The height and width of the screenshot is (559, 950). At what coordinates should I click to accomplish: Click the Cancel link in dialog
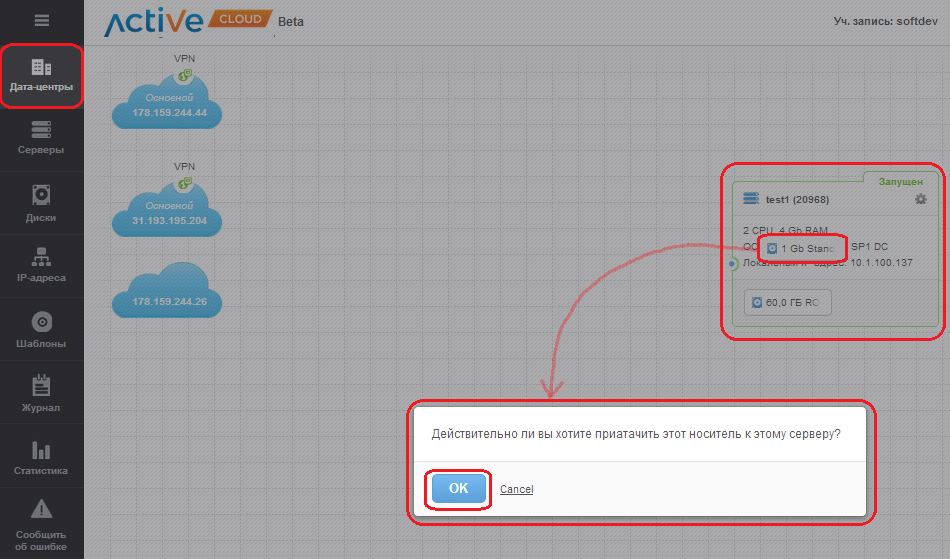[x=516, y=489]
